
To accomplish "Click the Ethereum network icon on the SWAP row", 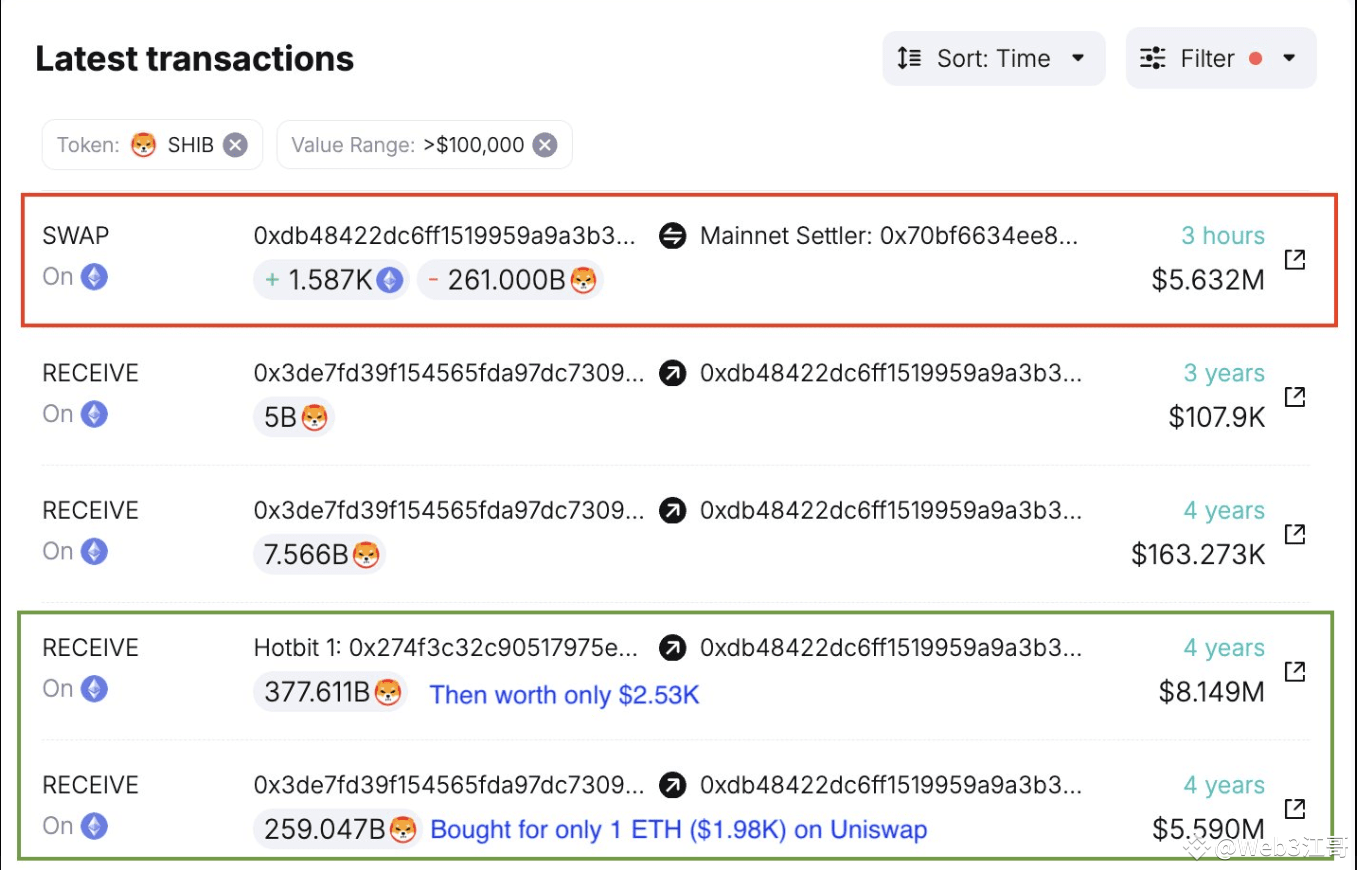I will pyautogui.click(x=93, y=277).
